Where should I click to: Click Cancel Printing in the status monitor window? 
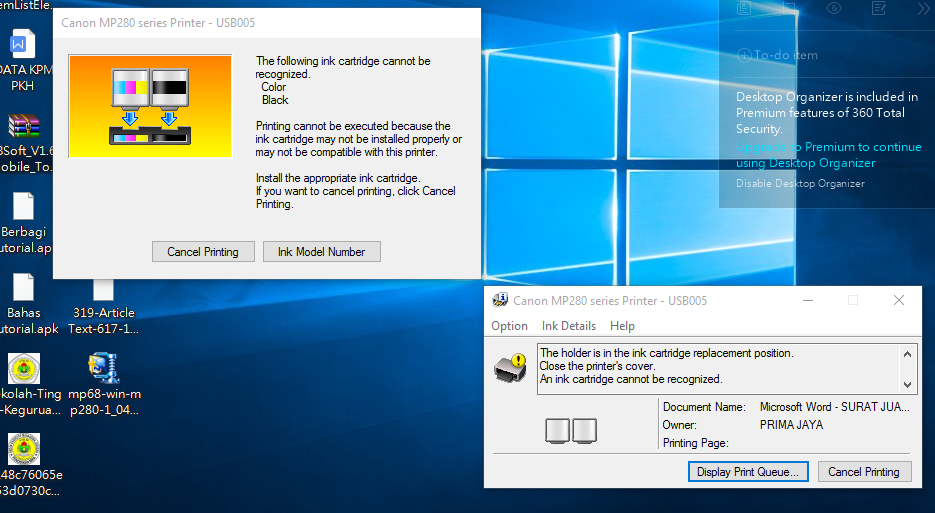point(864,472)
